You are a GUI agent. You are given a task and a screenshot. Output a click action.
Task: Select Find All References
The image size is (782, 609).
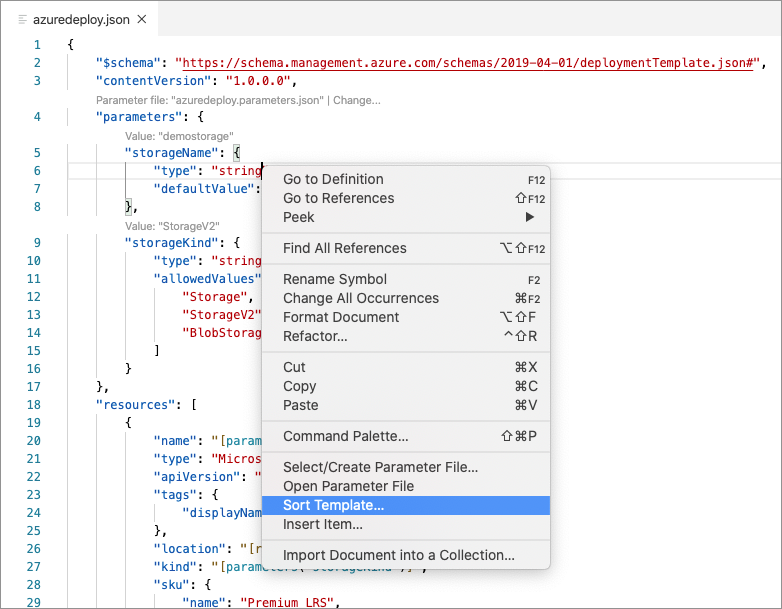(x=405, y=248)
